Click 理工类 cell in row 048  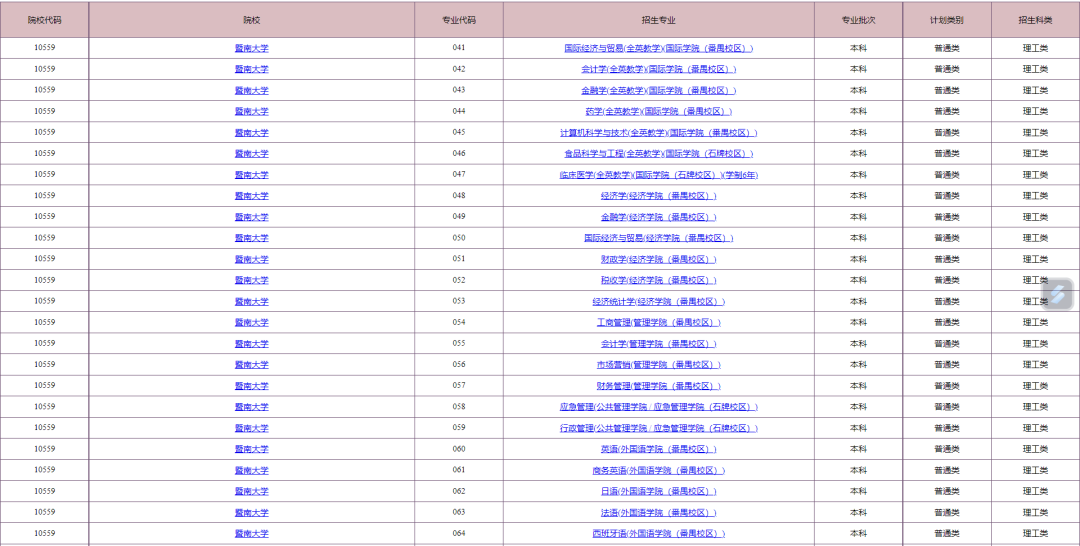(x=1036, y=196)
